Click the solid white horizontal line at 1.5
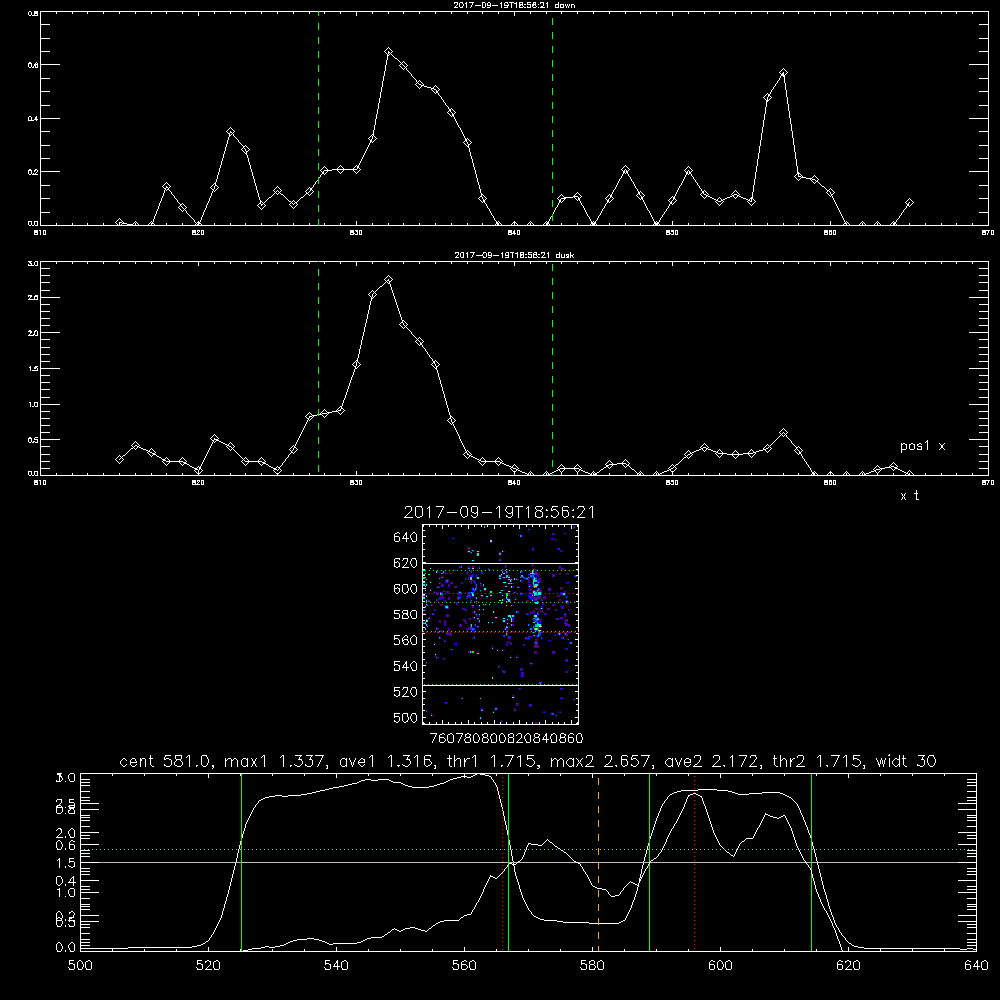Screen dimensions: 1000x1000 pyautogui.click(x=529, y=862)
